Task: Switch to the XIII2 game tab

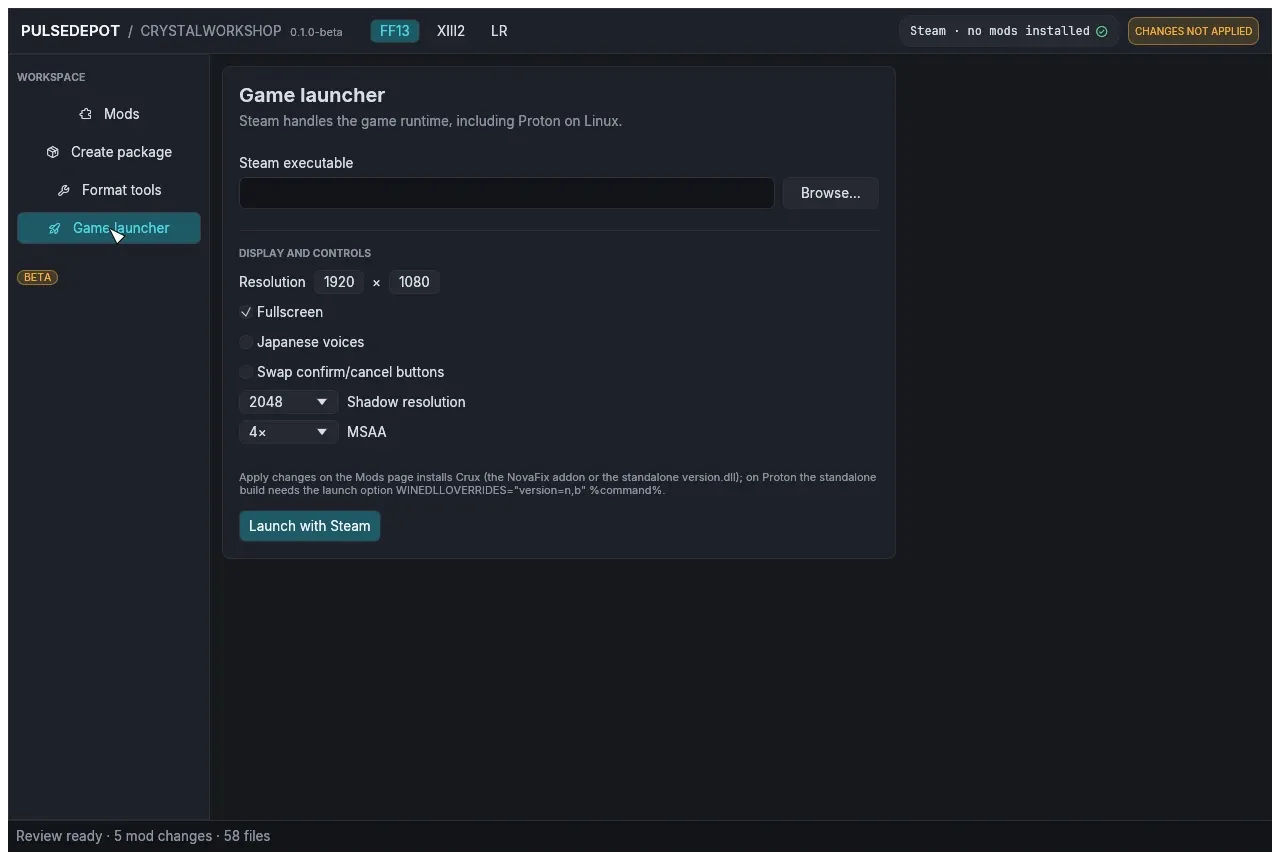Action: pyautogui.click(x=451, y=31)
